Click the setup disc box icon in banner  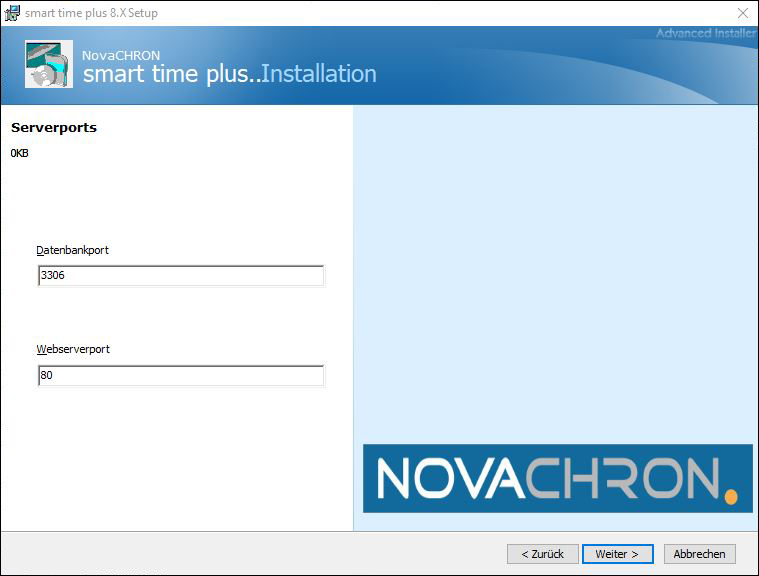(x=49, y=64)
